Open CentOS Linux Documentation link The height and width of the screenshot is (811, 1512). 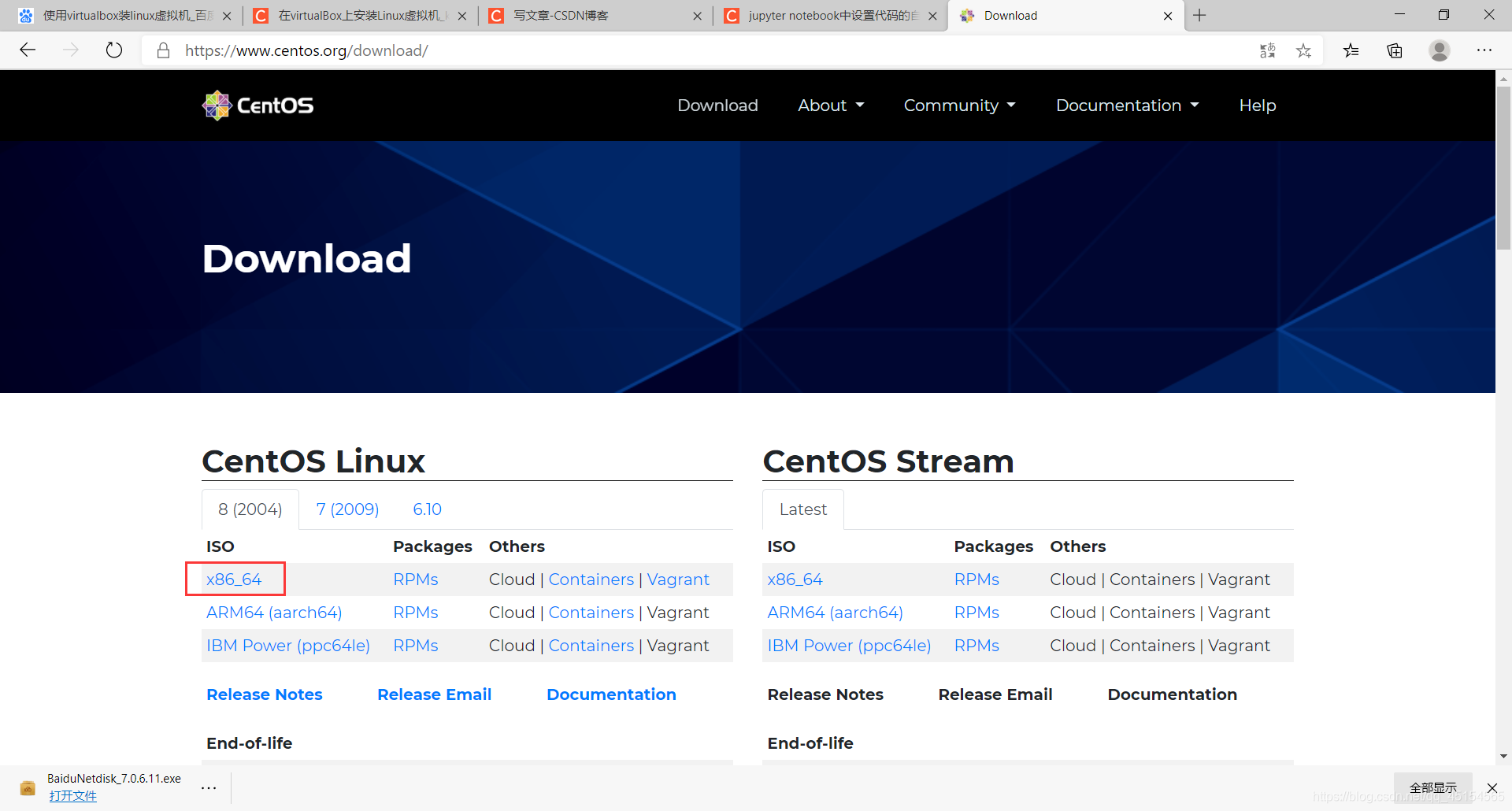pyautogui.click(x=612, y=694)
